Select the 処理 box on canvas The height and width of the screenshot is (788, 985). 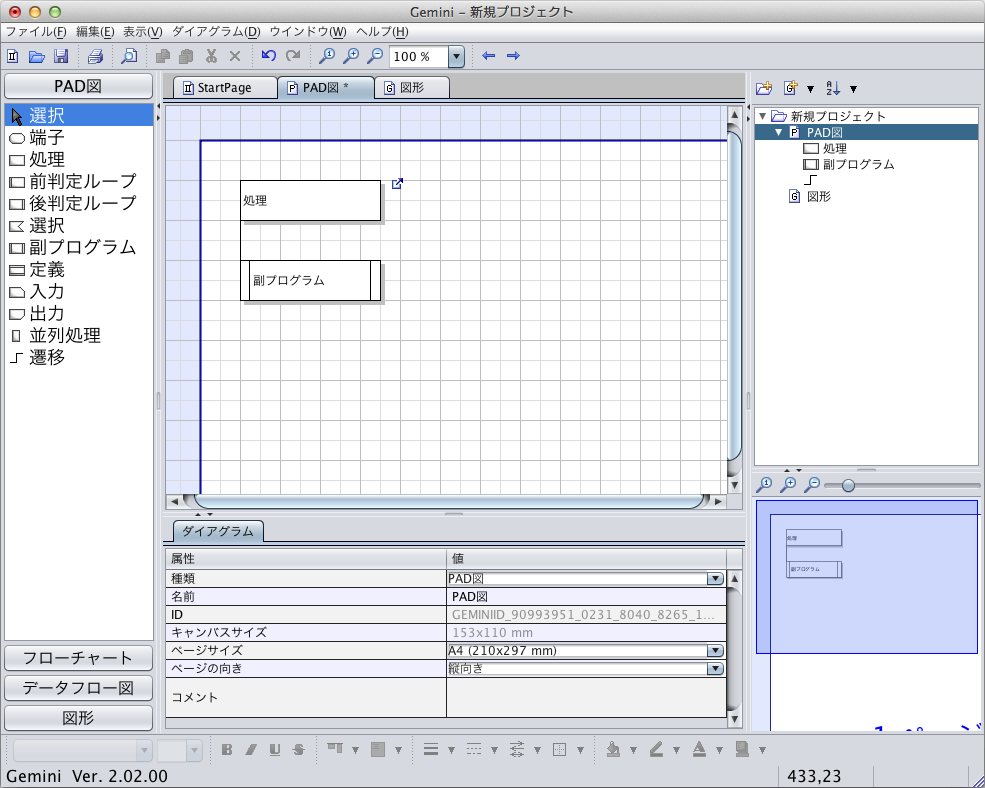click(x=310, y=200)
